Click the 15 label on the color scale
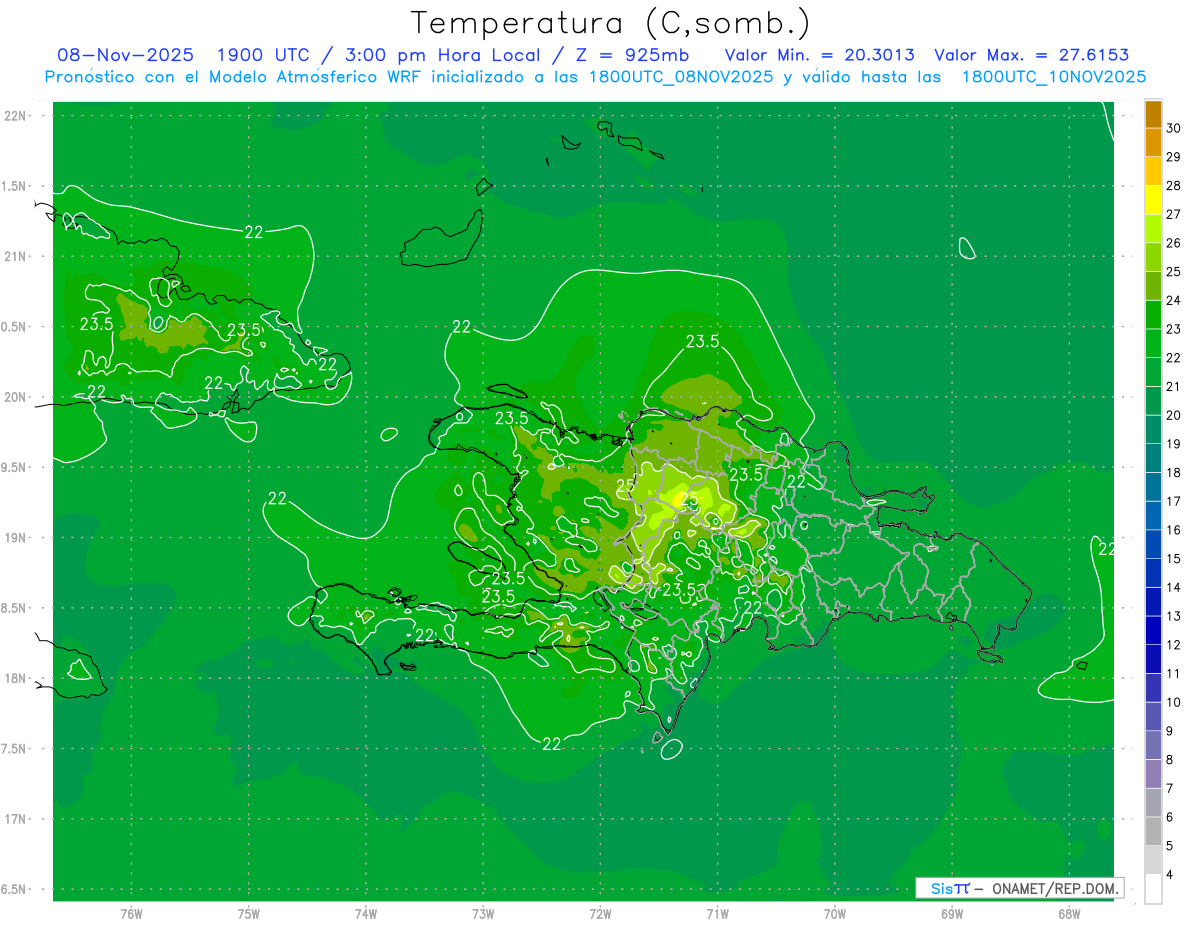 (x=1173, y=559)
